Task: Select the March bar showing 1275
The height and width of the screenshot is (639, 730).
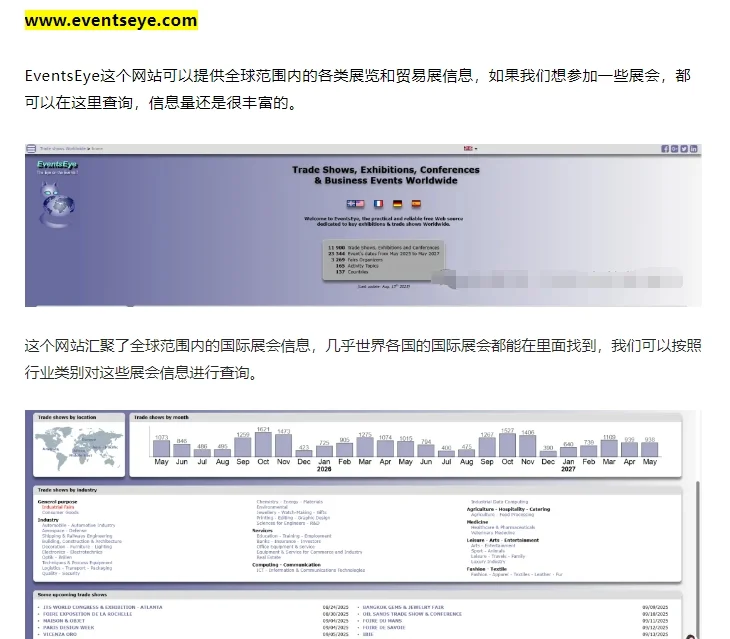Action: point(365,447)
